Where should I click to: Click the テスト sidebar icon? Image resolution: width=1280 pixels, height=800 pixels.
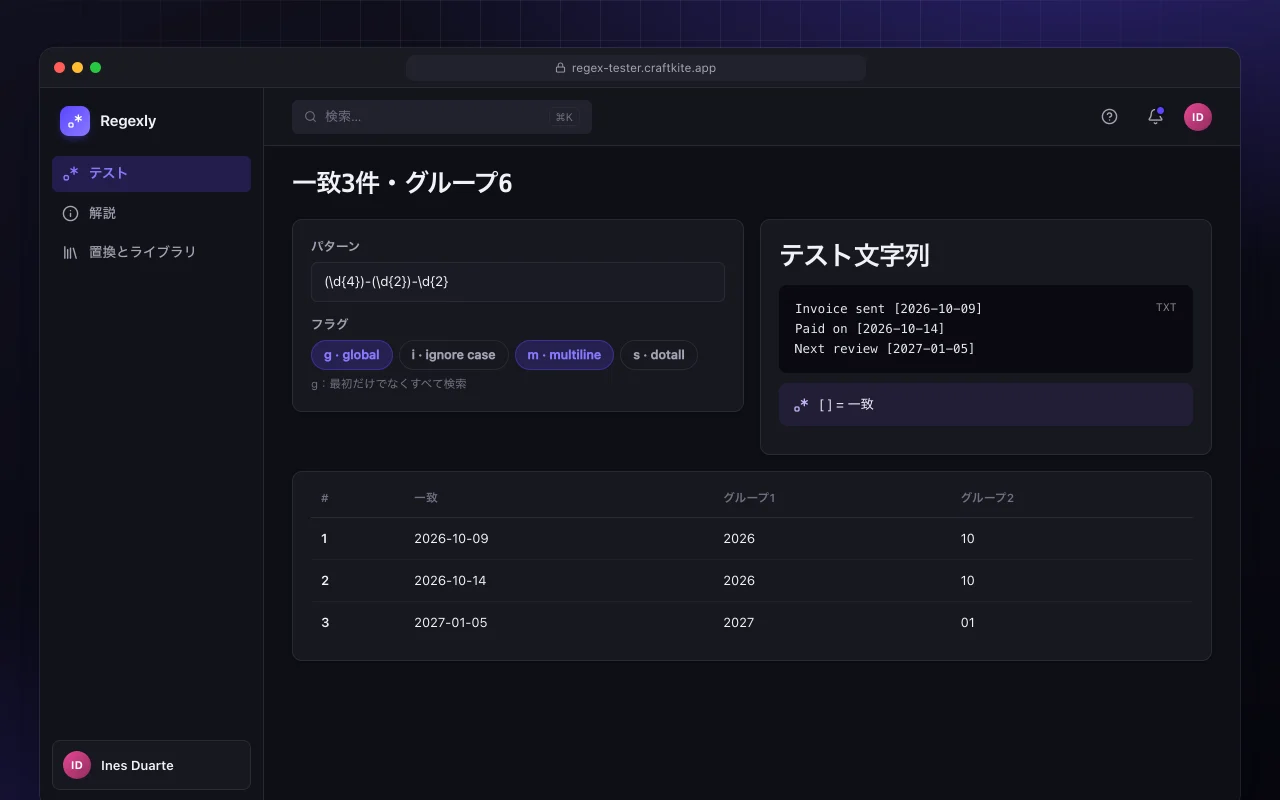pos(71,174)
